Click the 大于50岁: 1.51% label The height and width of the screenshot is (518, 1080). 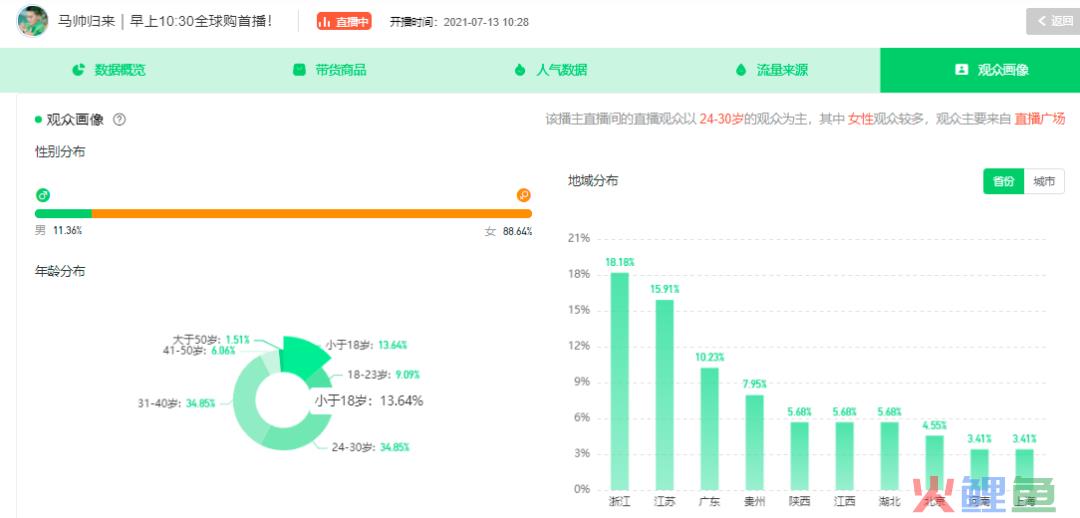pos(211,340)
